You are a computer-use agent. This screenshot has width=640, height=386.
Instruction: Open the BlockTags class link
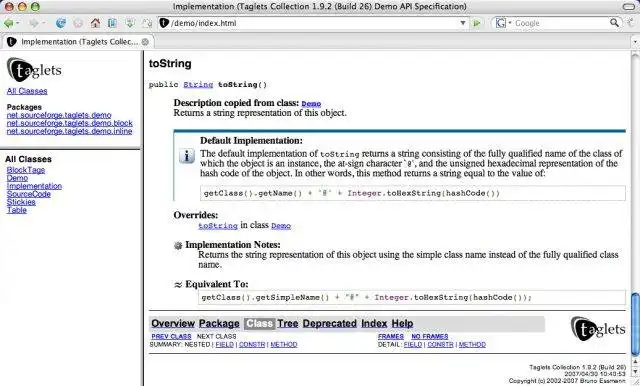tap(26, 170)
